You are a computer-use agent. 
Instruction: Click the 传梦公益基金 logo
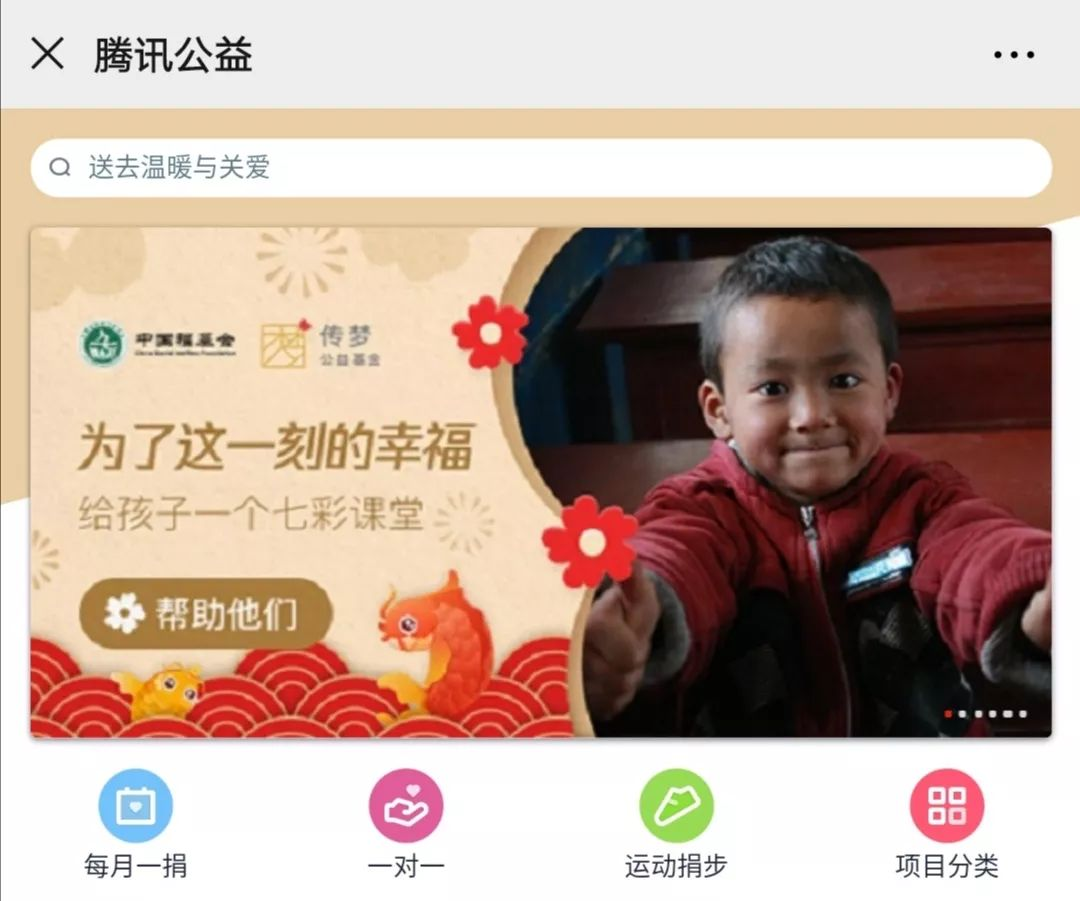pos(320,344)
